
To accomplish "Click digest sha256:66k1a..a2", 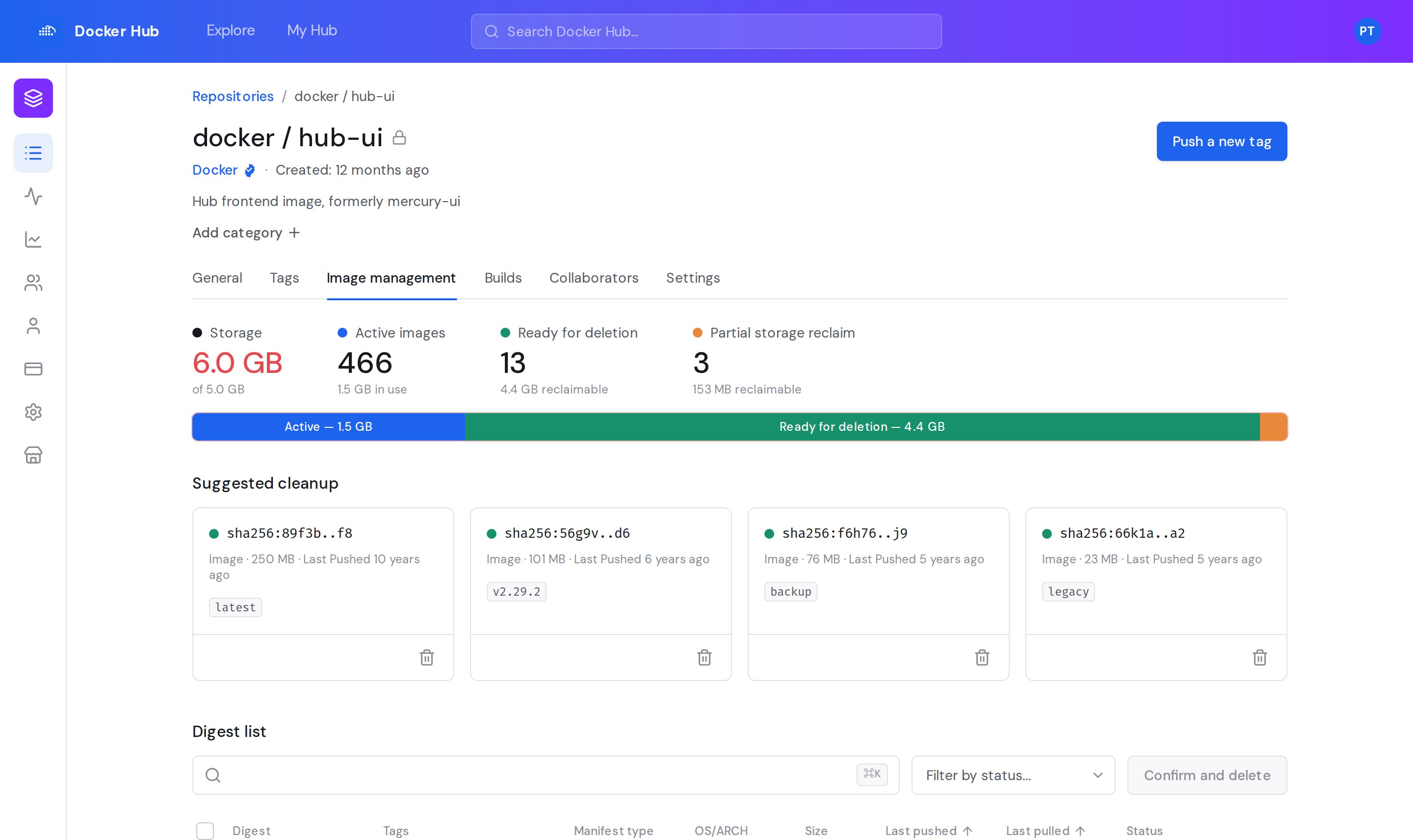I will point(1122,533).
